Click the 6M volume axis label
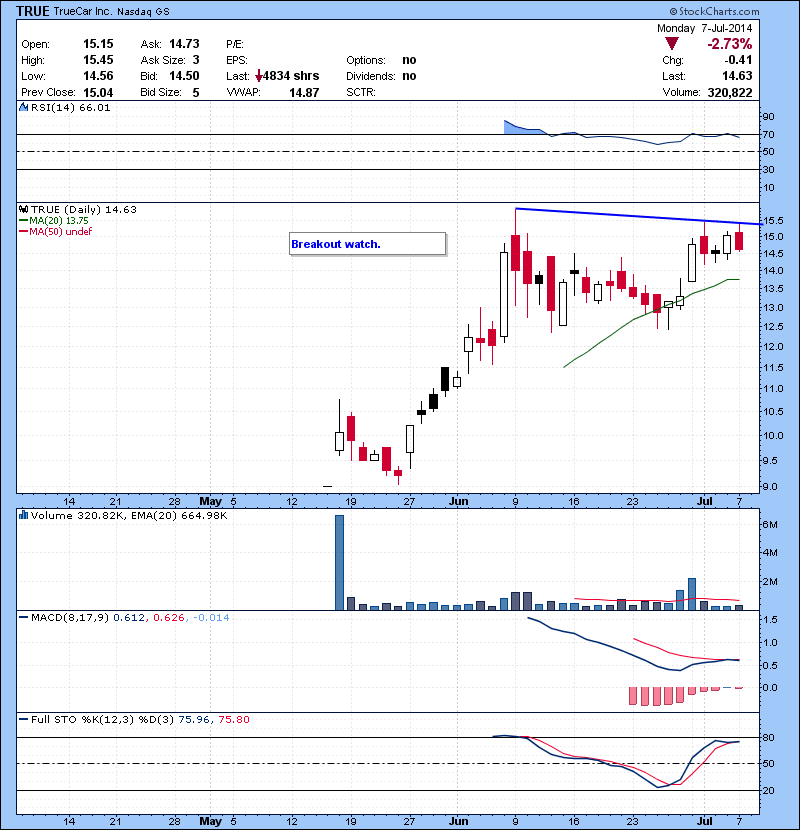Screen dimensions: 800x830 pos(769,525)
